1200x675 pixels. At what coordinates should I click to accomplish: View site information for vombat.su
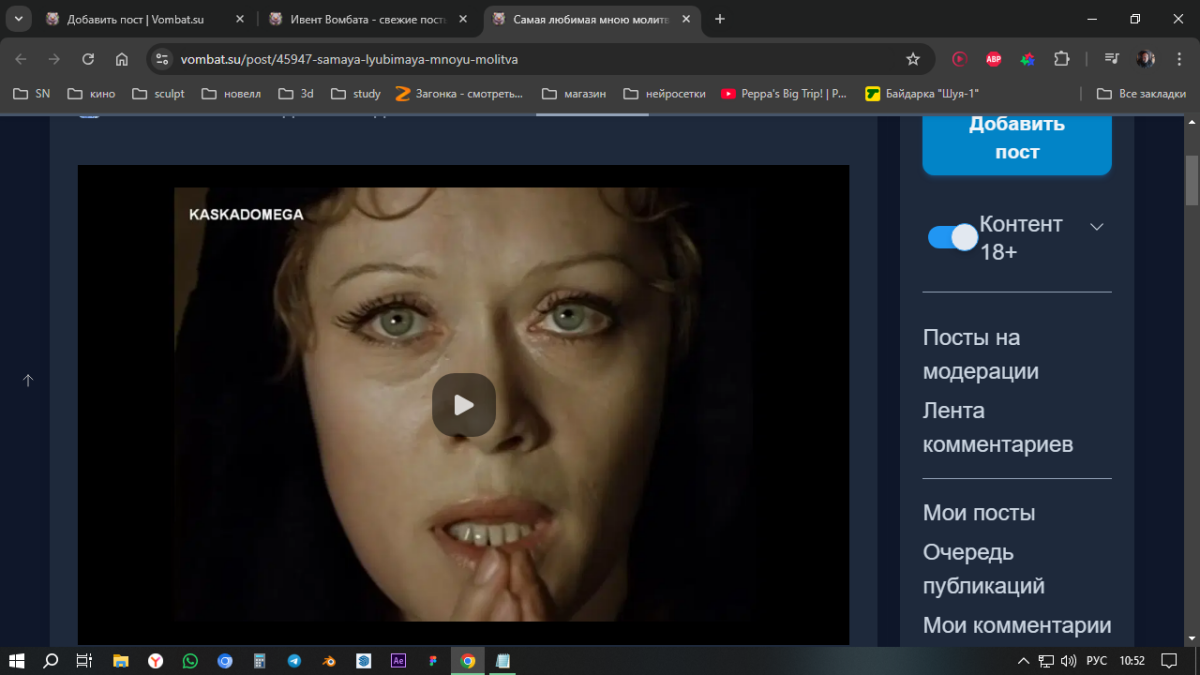click(163, 59)
